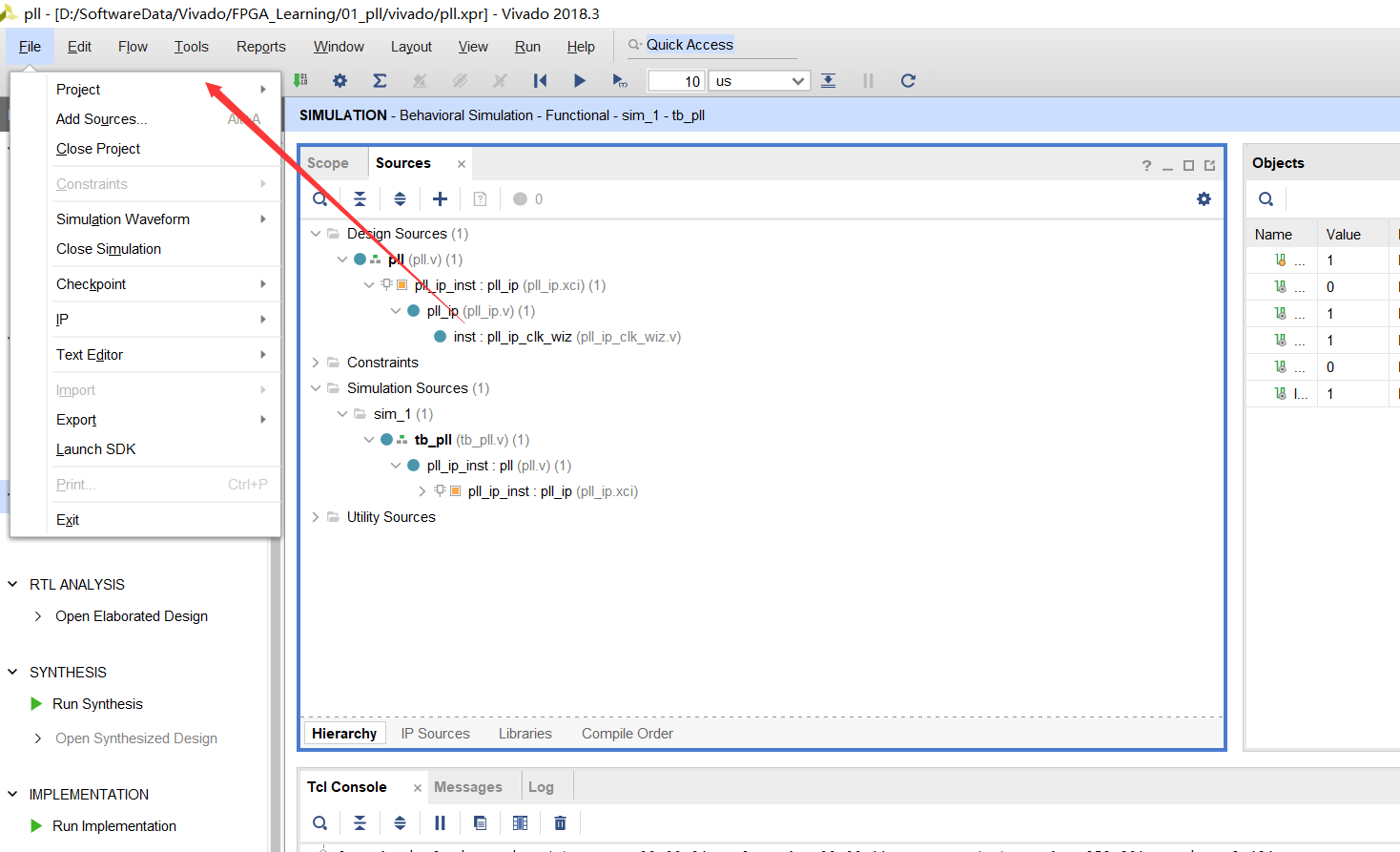Expand the Constraints folder in Sources tree

pos(316,363)
